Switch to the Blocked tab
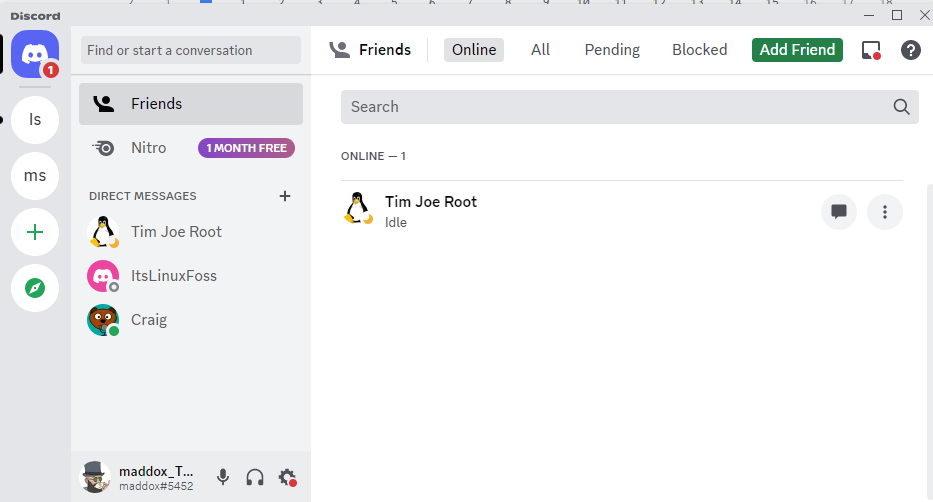 coord(700,50)
